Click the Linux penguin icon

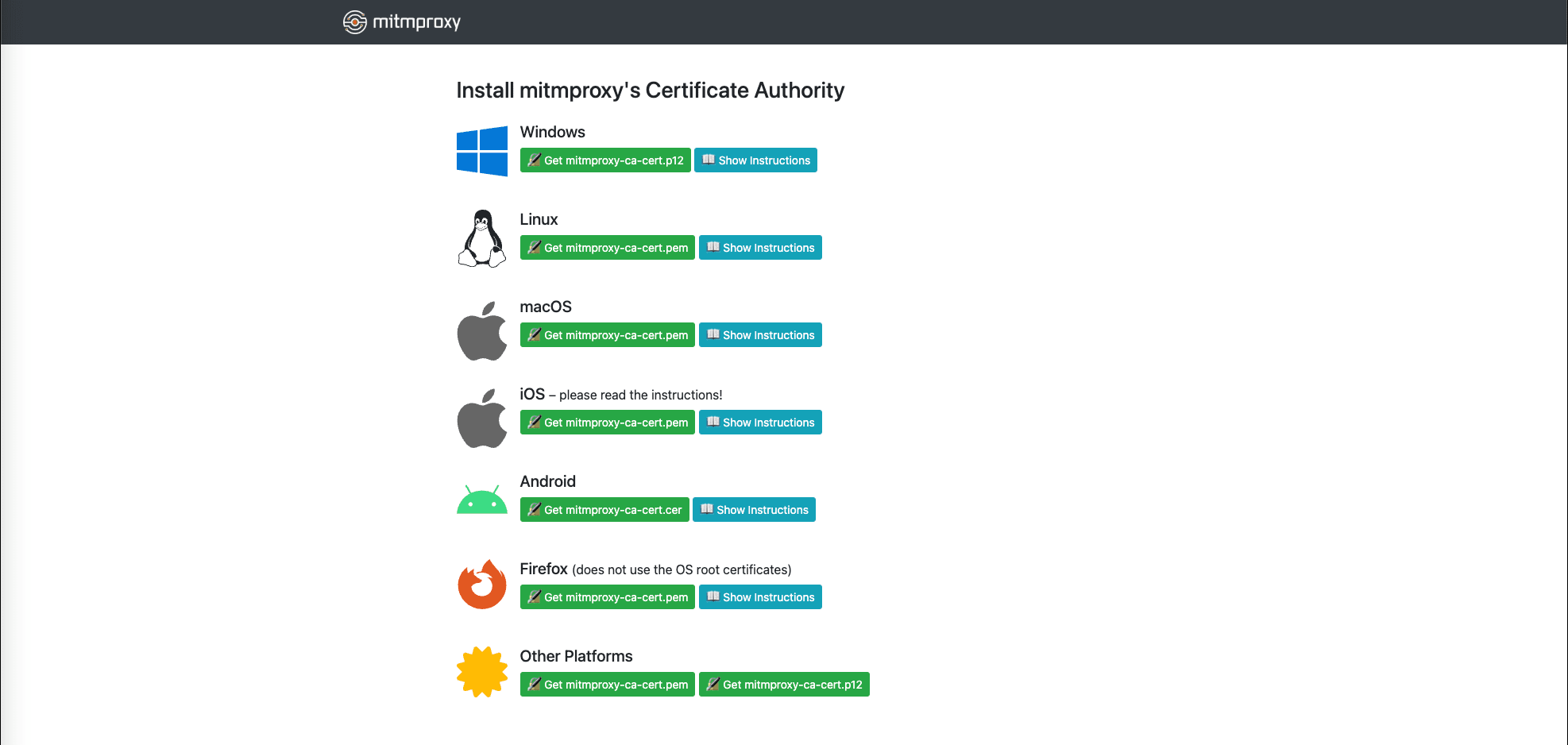pyautogui.click(x=482, y=238)
